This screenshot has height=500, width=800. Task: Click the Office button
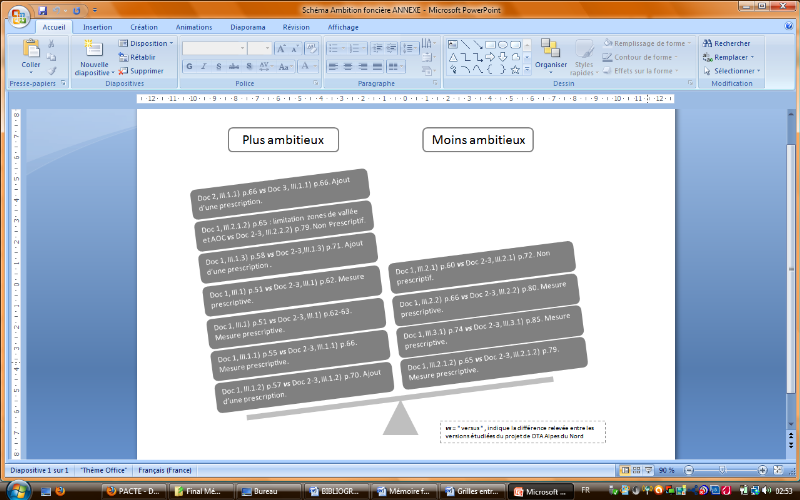(19, 16)
